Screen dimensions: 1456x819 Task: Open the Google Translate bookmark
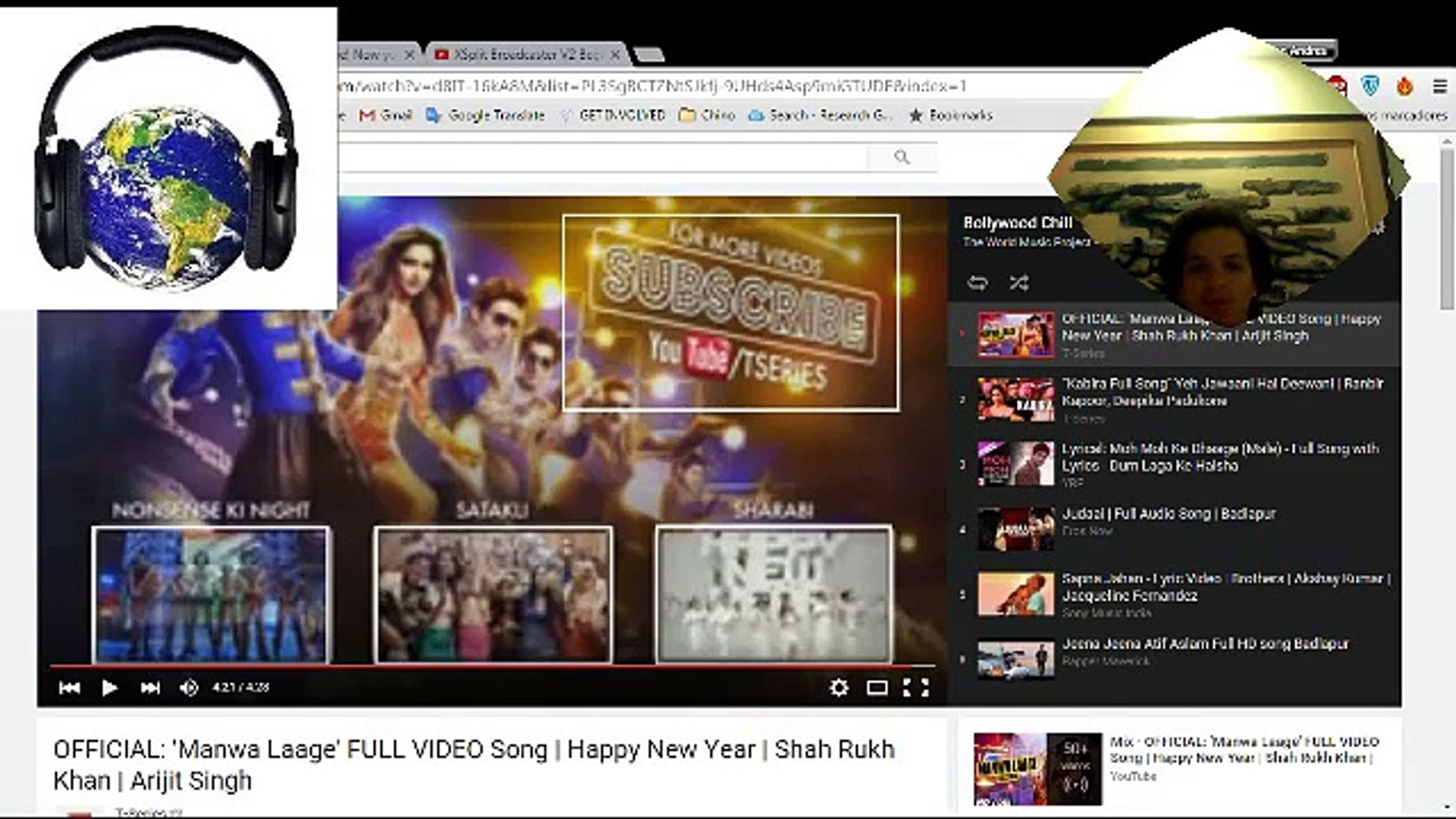(485, 115)
